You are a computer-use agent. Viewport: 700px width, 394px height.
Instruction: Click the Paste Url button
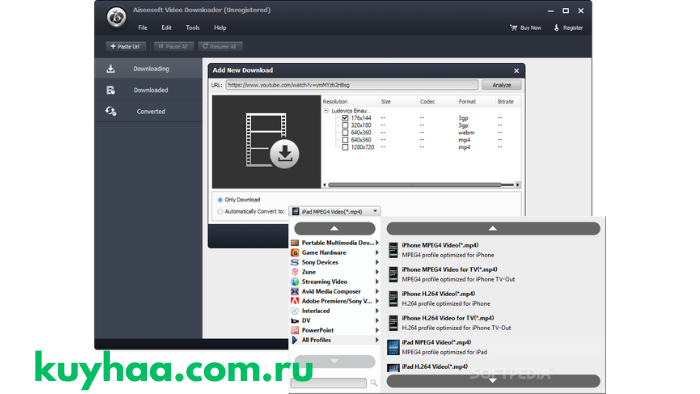pyautogui.click(x=125, y=46)
